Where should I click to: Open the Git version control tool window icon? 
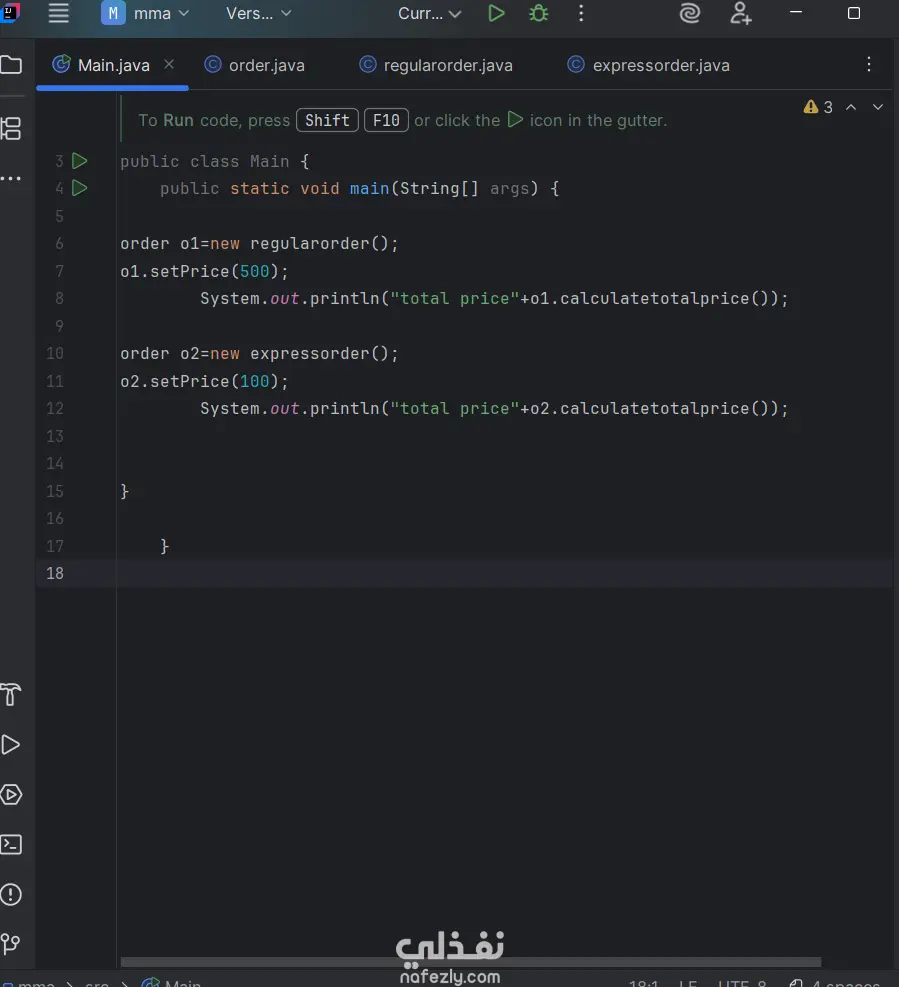tap(11, 943)
